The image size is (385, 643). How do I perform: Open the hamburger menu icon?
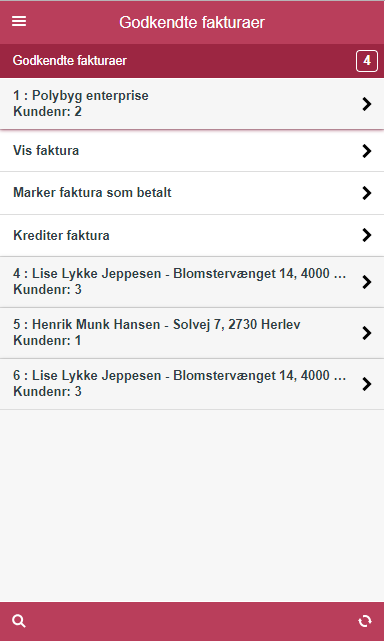(x=19, y=21)
